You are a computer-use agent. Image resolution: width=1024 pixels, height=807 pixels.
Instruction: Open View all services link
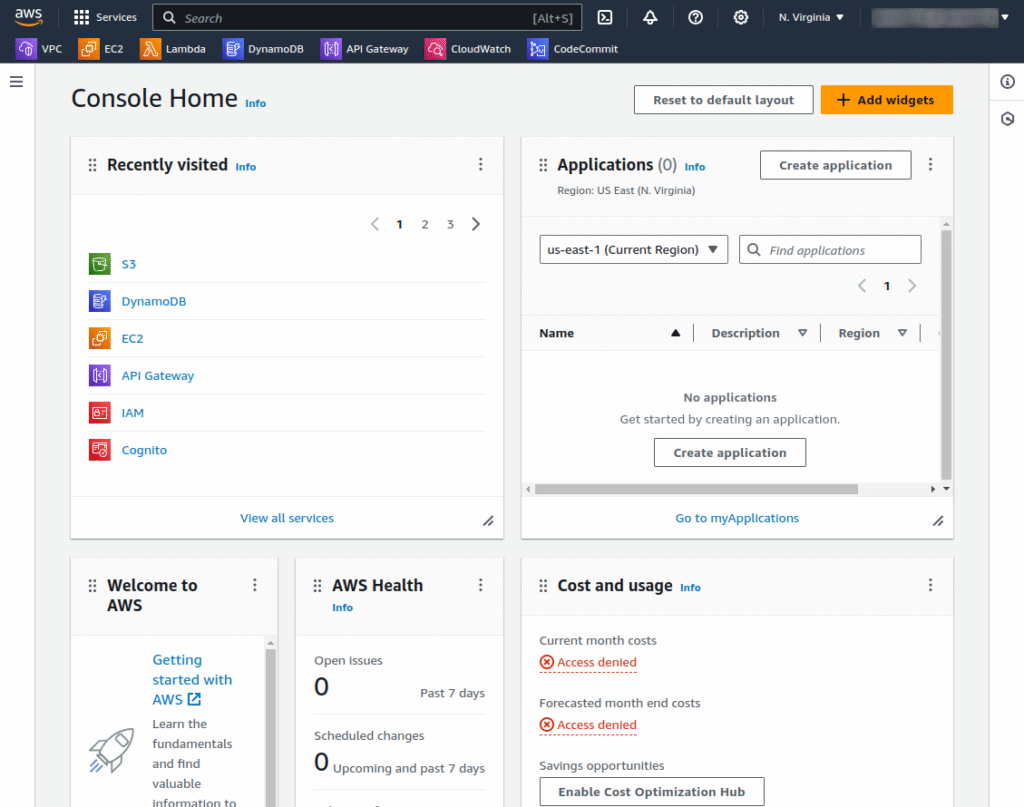287,518
